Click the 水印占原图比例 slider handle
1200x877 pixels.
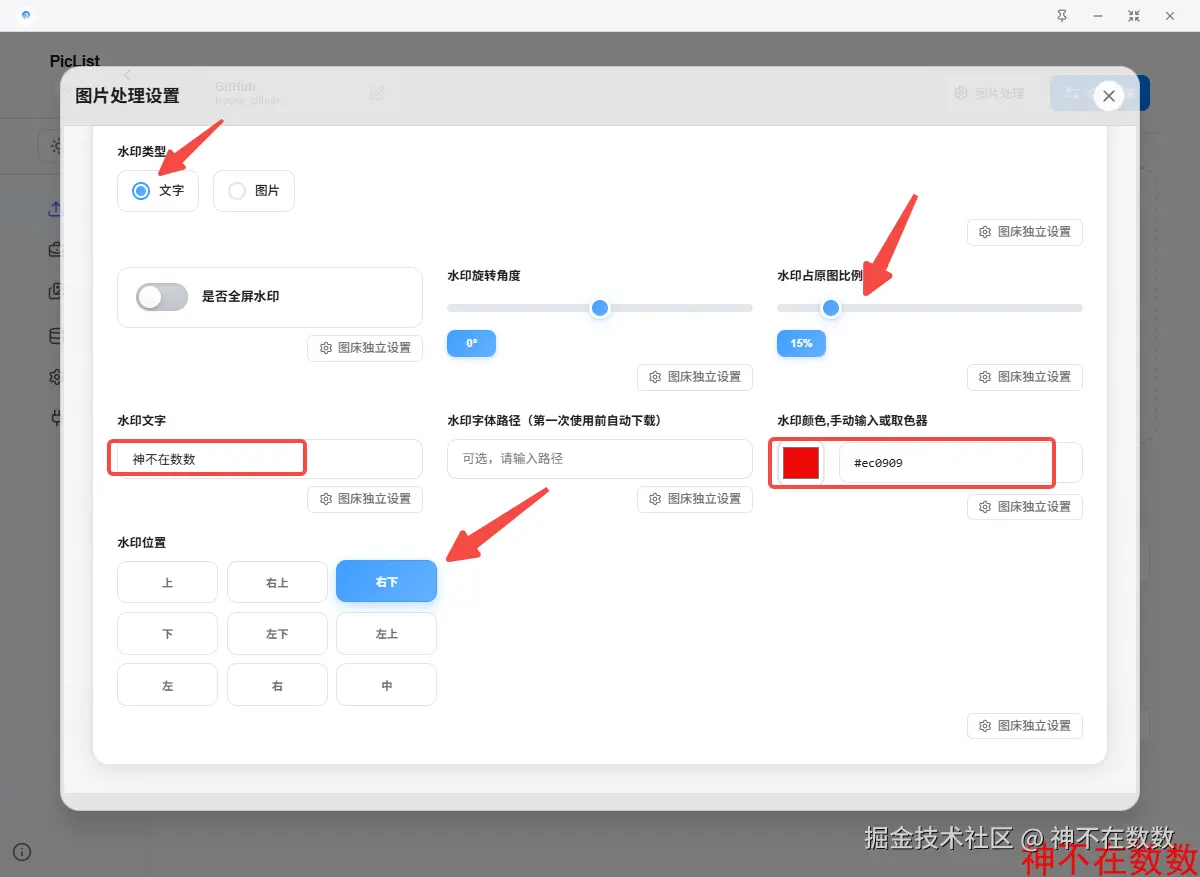click(830, 308)
